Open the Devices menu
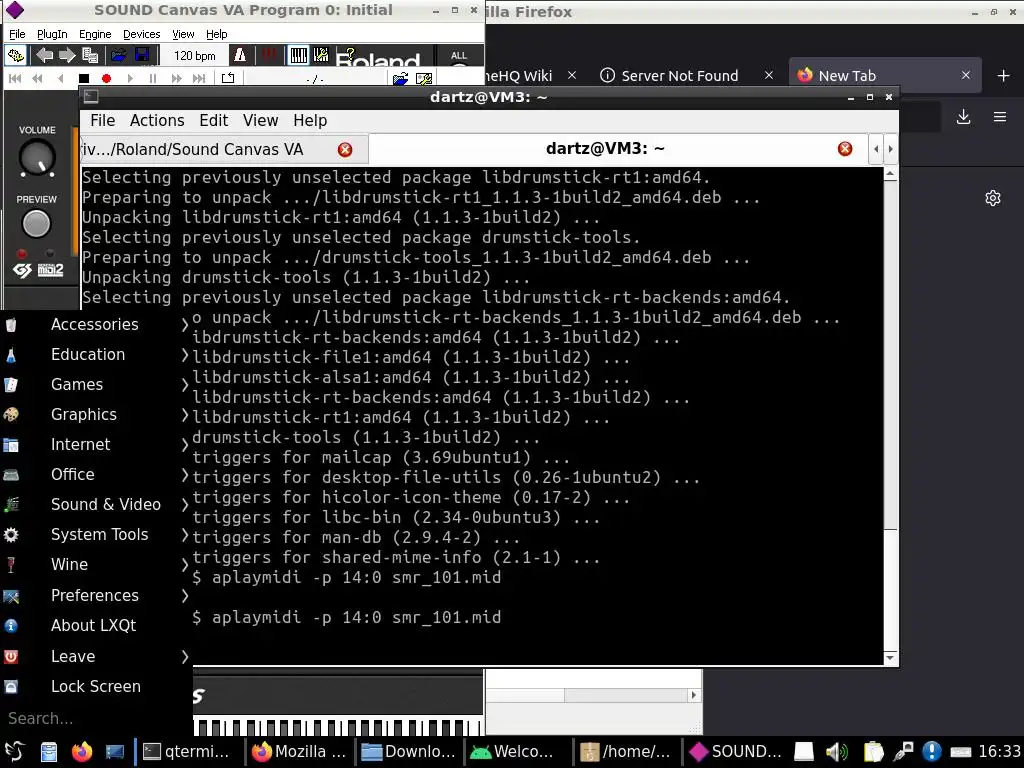The width and height of the screenshot is (1024, 768). (141, 34)
